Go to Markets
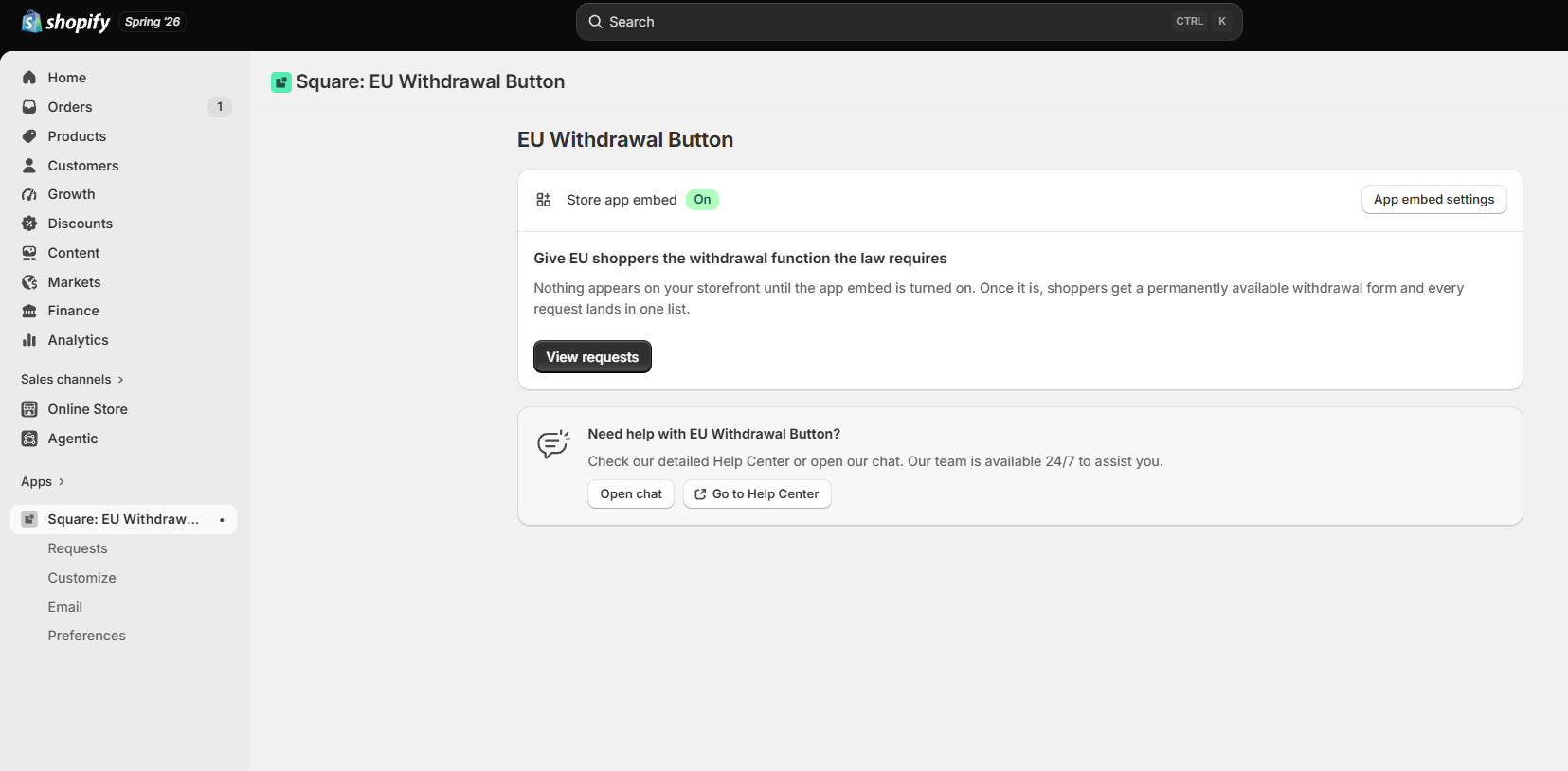This screenshot has width=1568, height=771. [x=124, y=282]
